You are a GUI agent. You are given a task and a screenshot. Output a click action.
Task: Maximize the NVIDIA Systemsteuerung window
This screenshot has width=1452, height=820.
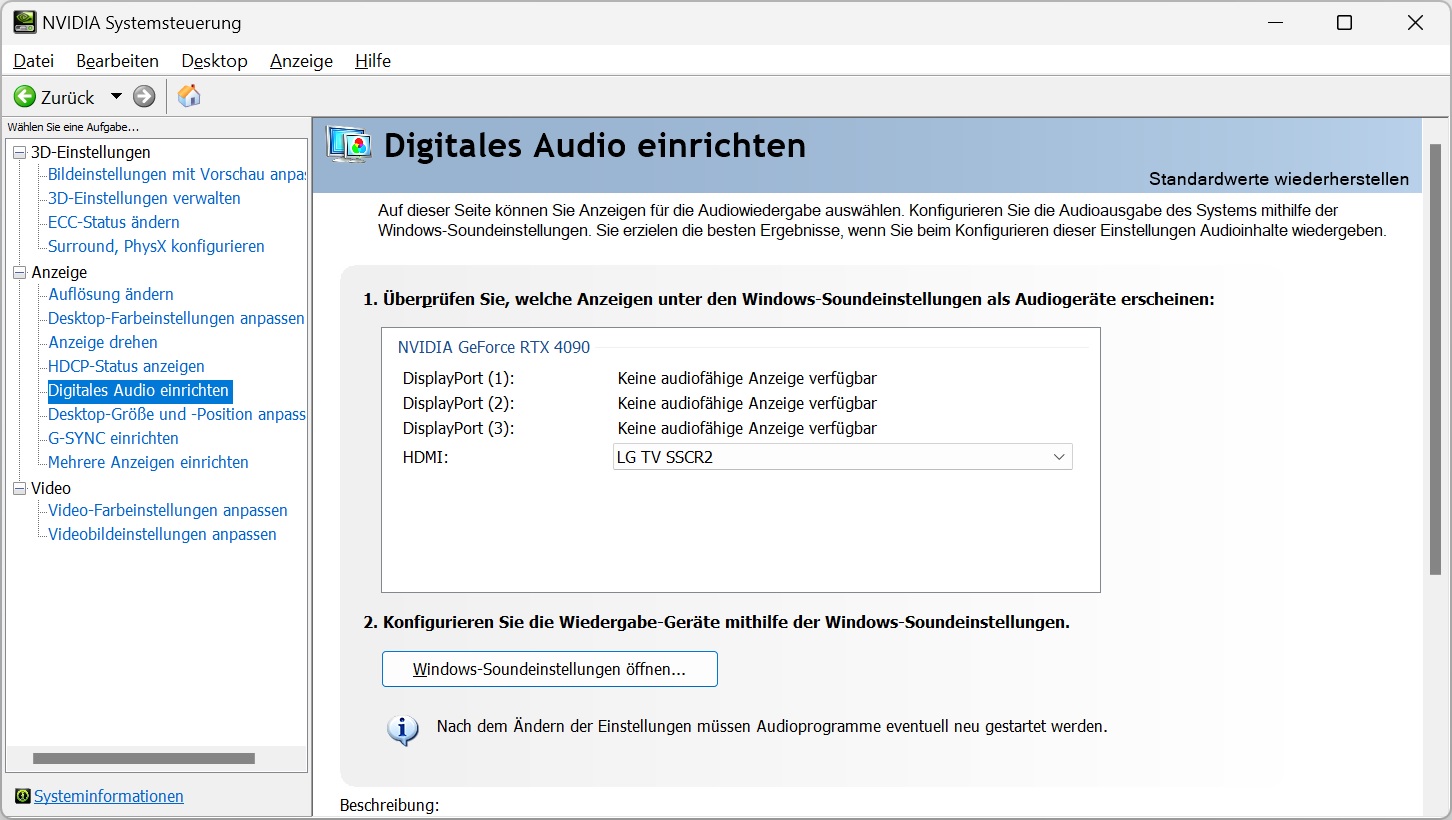(x=1345, y=22)
